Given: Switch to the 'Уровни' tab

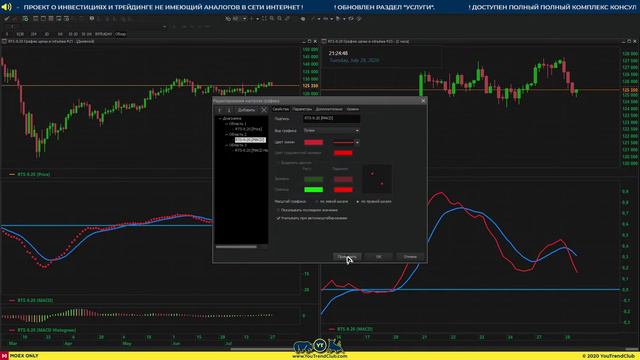Looking at the screenshot, I should [352, 109].
